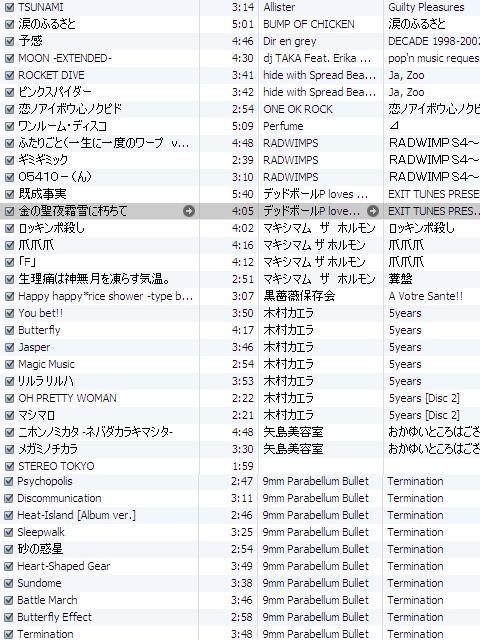Select the Butterfly track by 木村カエラ
The image size is (480, 640).
point(39,330)
